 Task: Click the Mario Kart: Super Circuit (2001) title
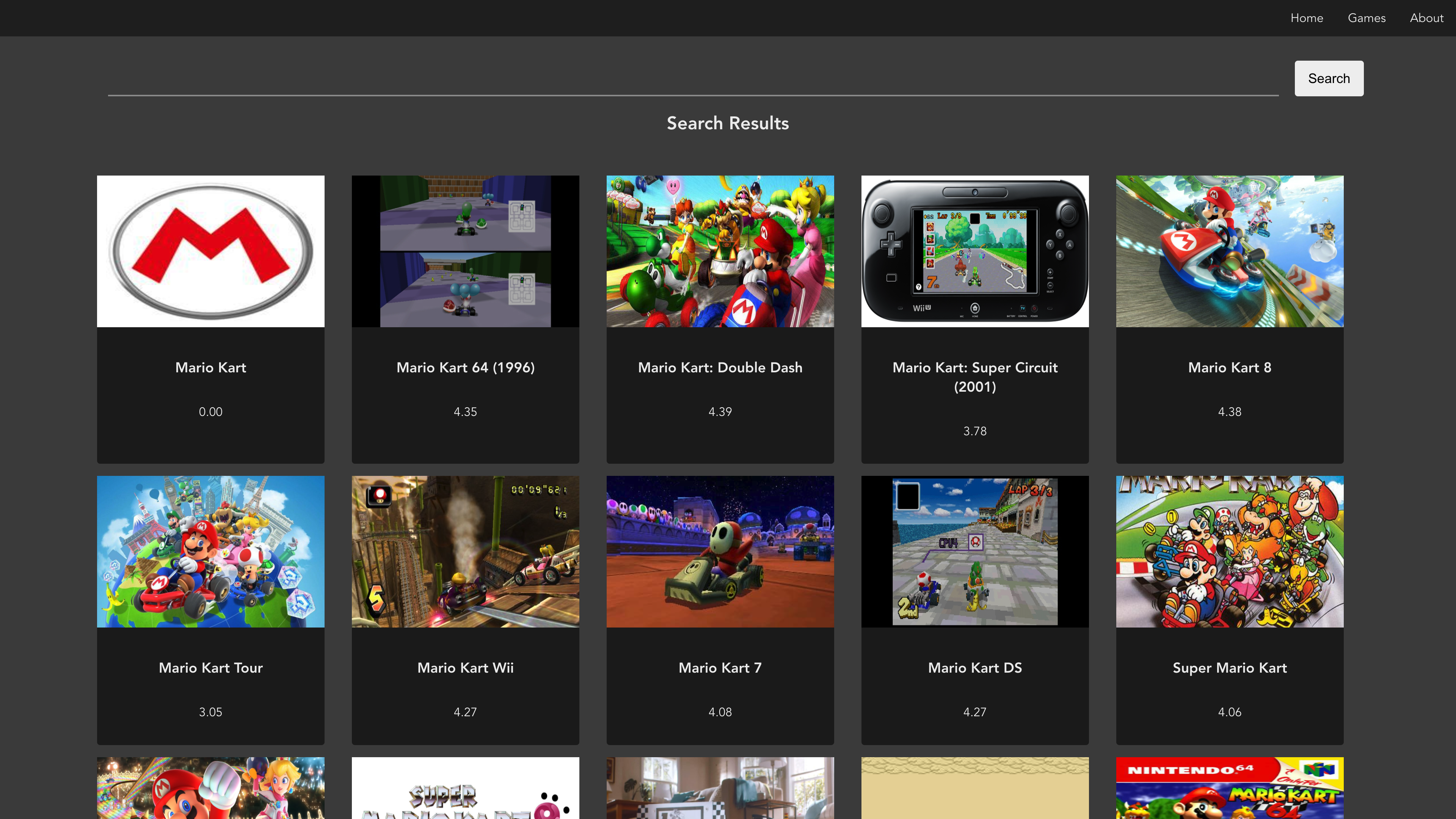(x=974, y=377)
